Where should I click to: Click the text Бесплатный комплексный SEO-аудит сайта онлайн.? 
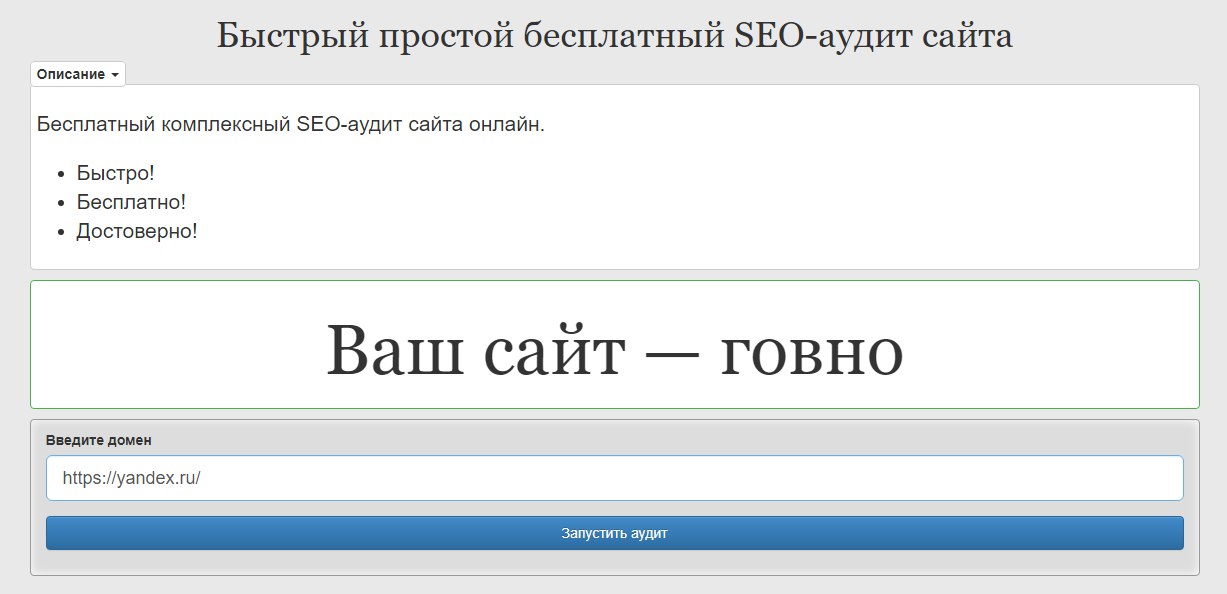[290, 125]
